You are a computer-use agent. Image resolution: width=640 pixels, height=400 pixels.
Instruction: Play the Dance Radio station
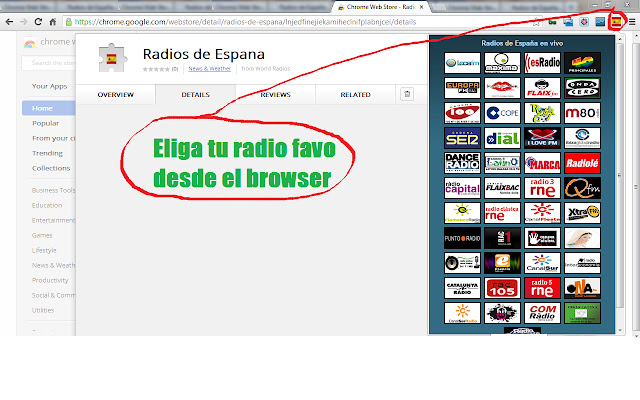(462, 163)
